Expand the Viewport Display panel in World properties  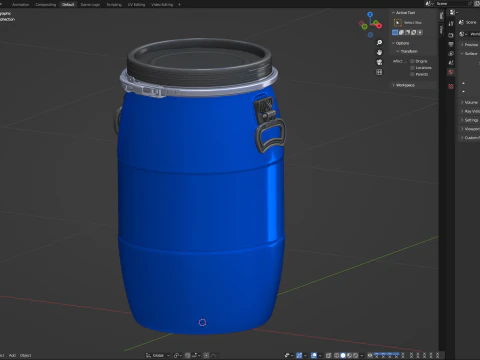[x=462, y=129]
